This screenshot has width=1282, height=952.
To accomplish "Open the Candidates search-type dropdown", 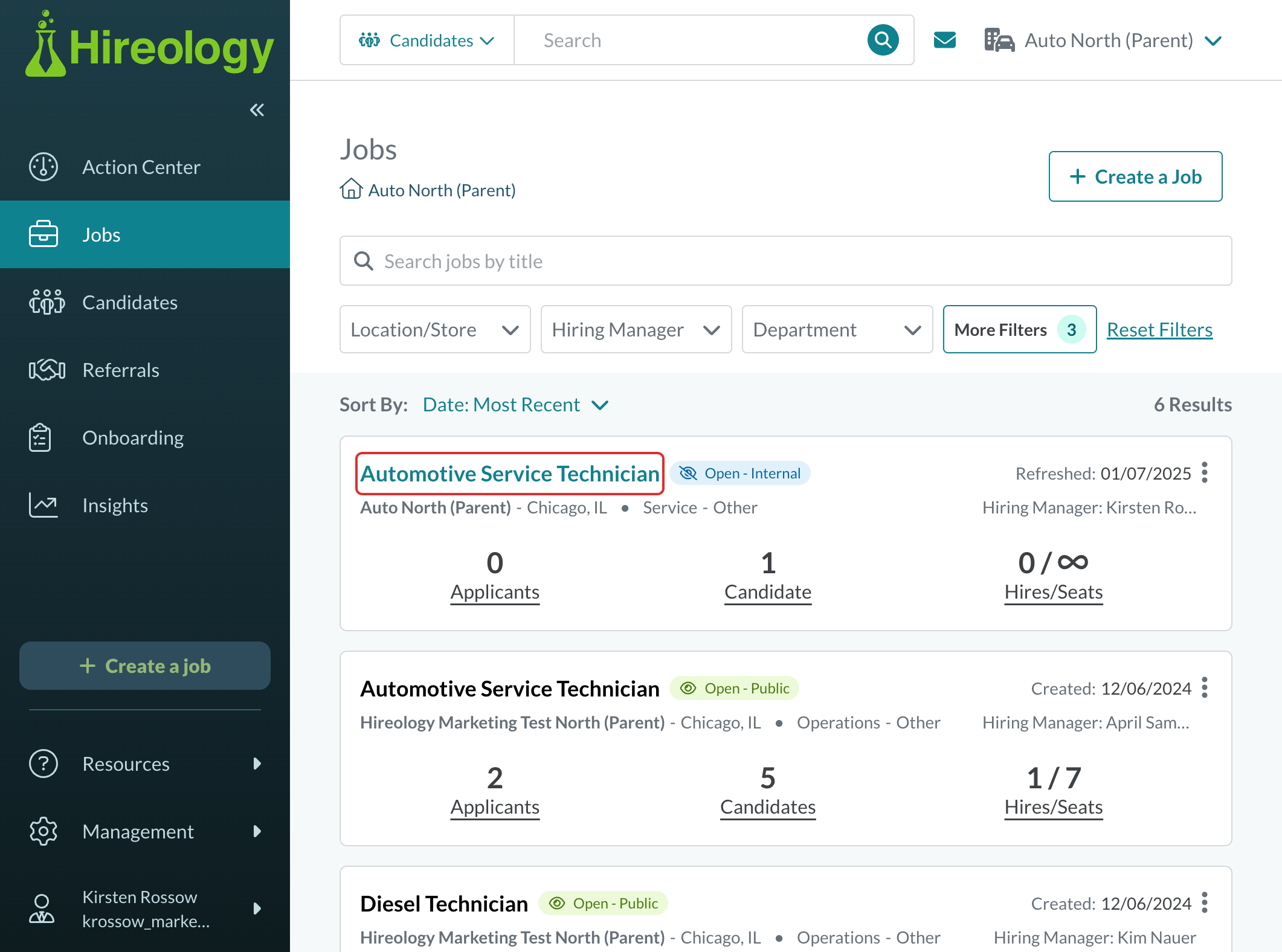I will [427, 40].
